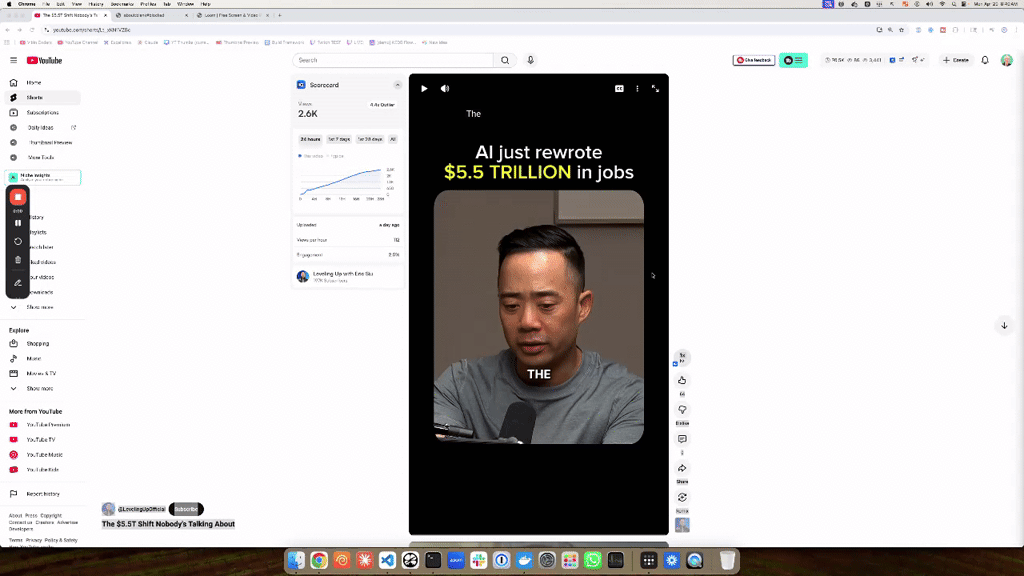Viewport: 1024px width, 576px height.
Task: Restart the screen recording
Action: click(x=18, y=242)
